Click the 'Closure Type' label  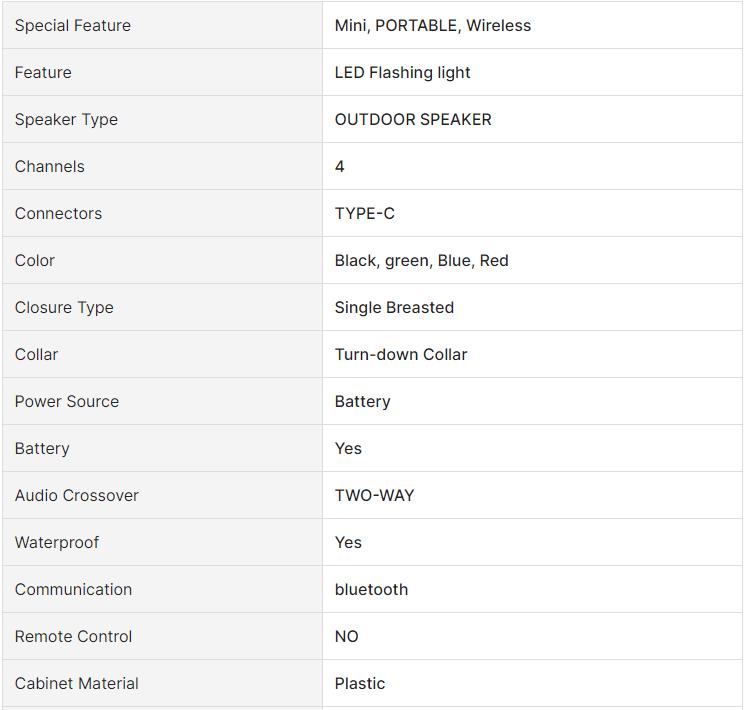tap(64, 307)
